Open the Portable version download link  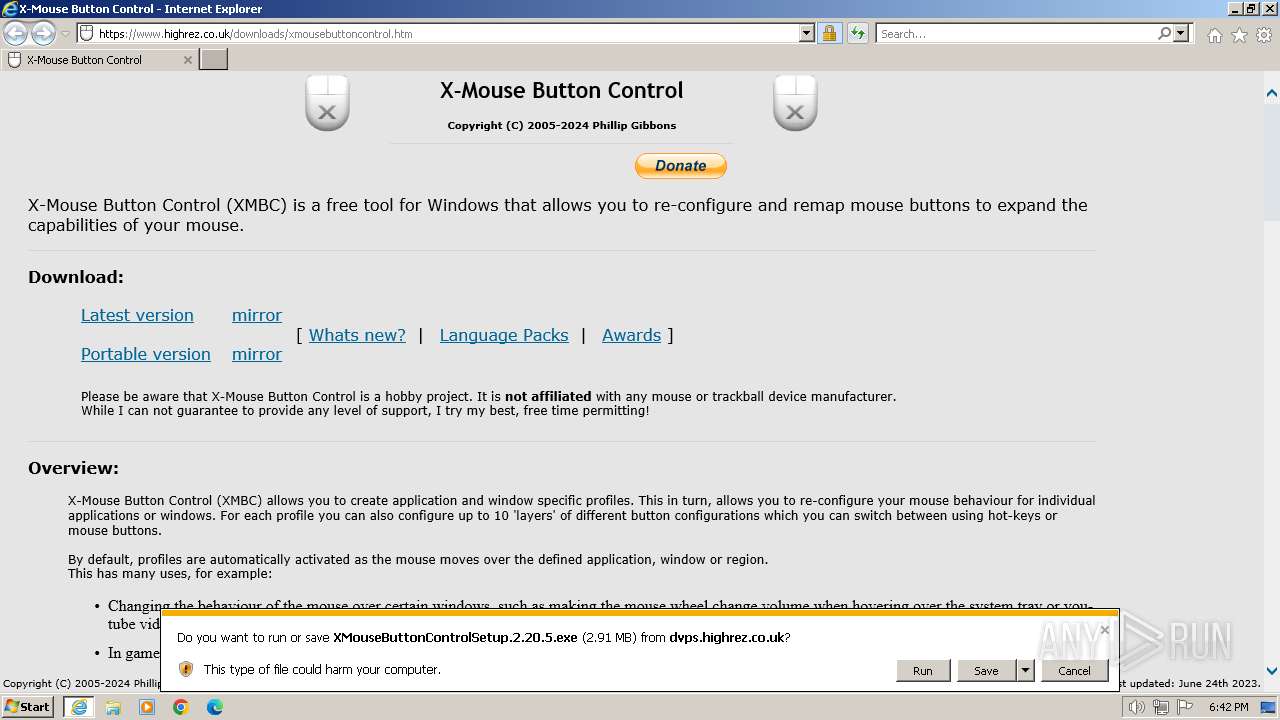[x=146, y=354]
